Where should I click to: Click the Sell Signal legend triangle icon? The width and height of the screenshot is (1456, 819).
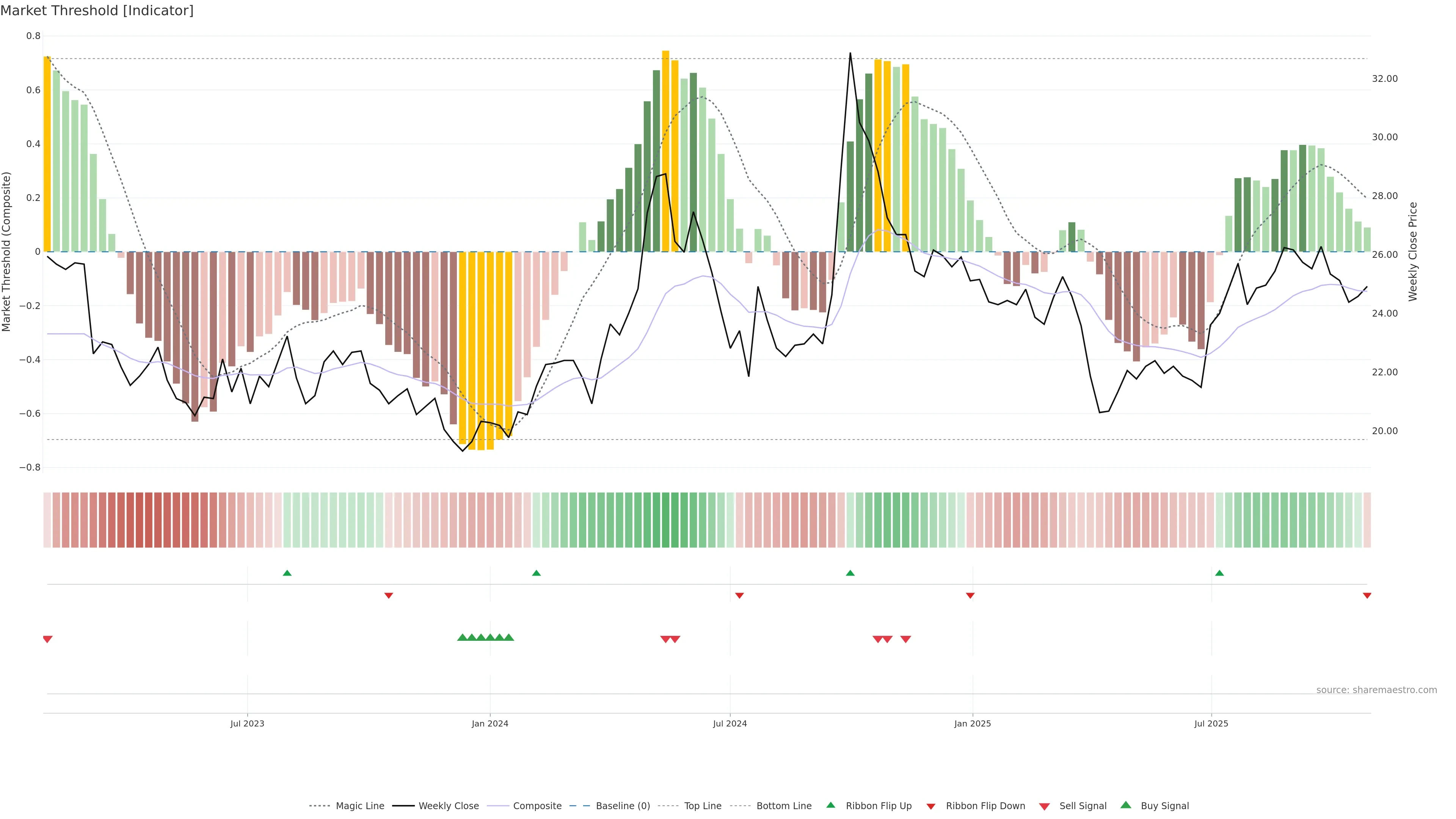1044,806
